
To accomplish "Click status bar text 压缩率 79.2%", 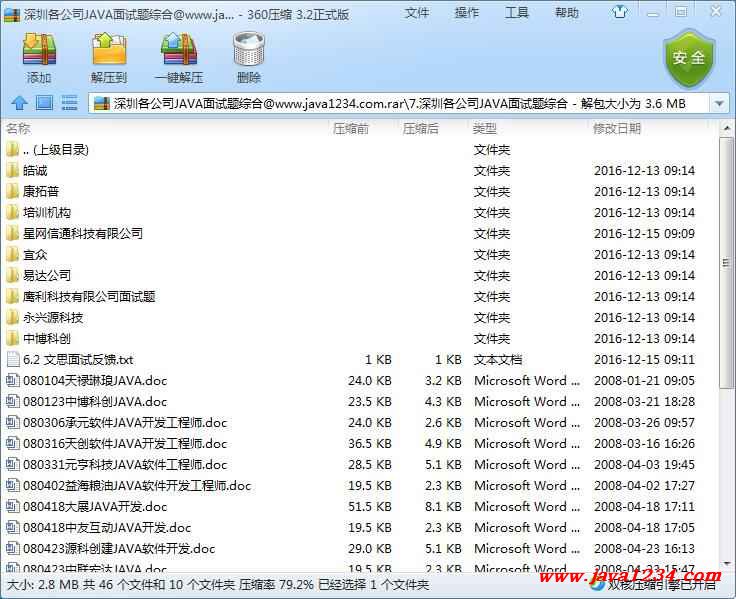I will (x=276, y=585).
